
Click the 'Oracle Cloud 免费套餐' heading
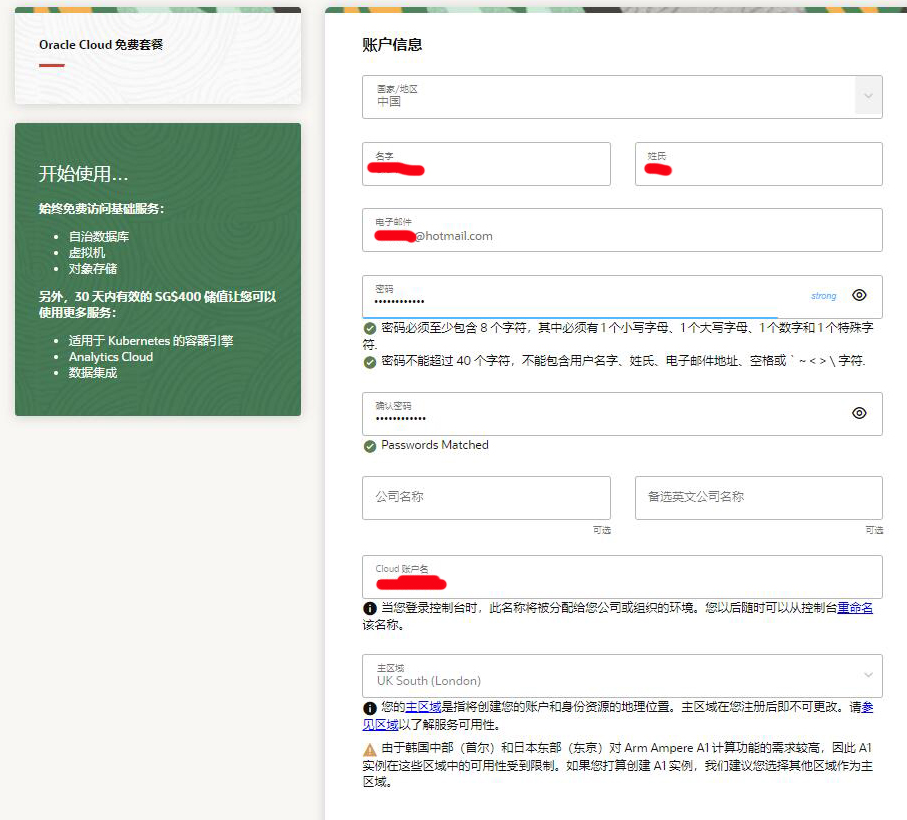click(x=101, y=45)
